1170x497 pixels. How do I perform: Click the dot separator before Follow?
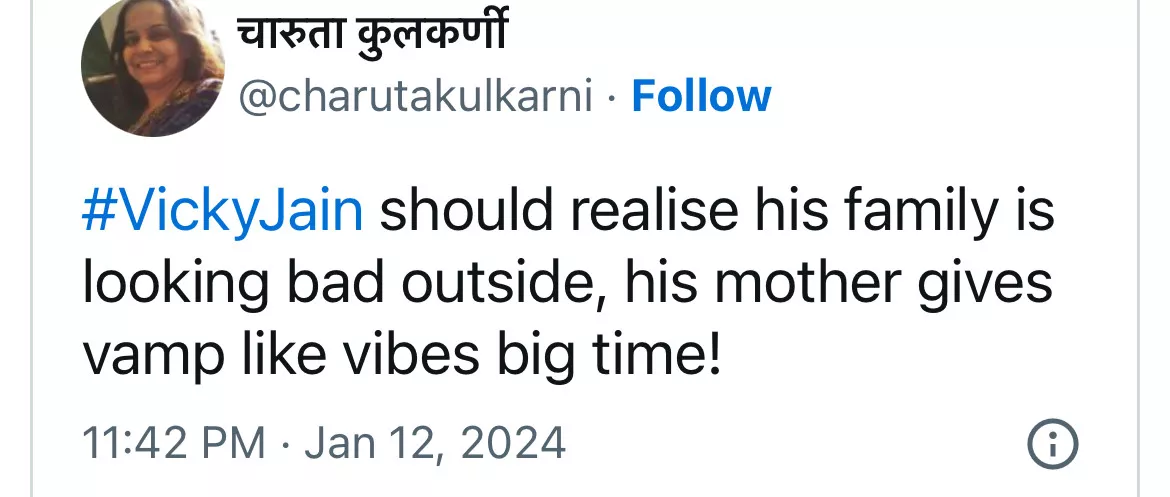point(612,97)
